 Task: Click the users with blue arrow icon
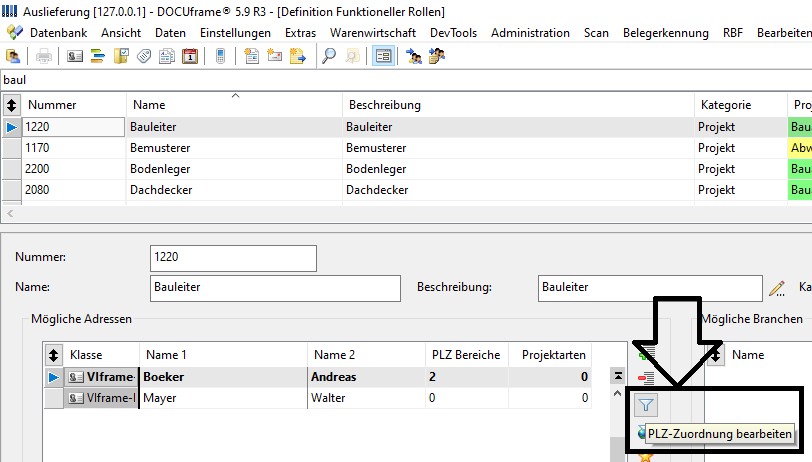[413, 56]
